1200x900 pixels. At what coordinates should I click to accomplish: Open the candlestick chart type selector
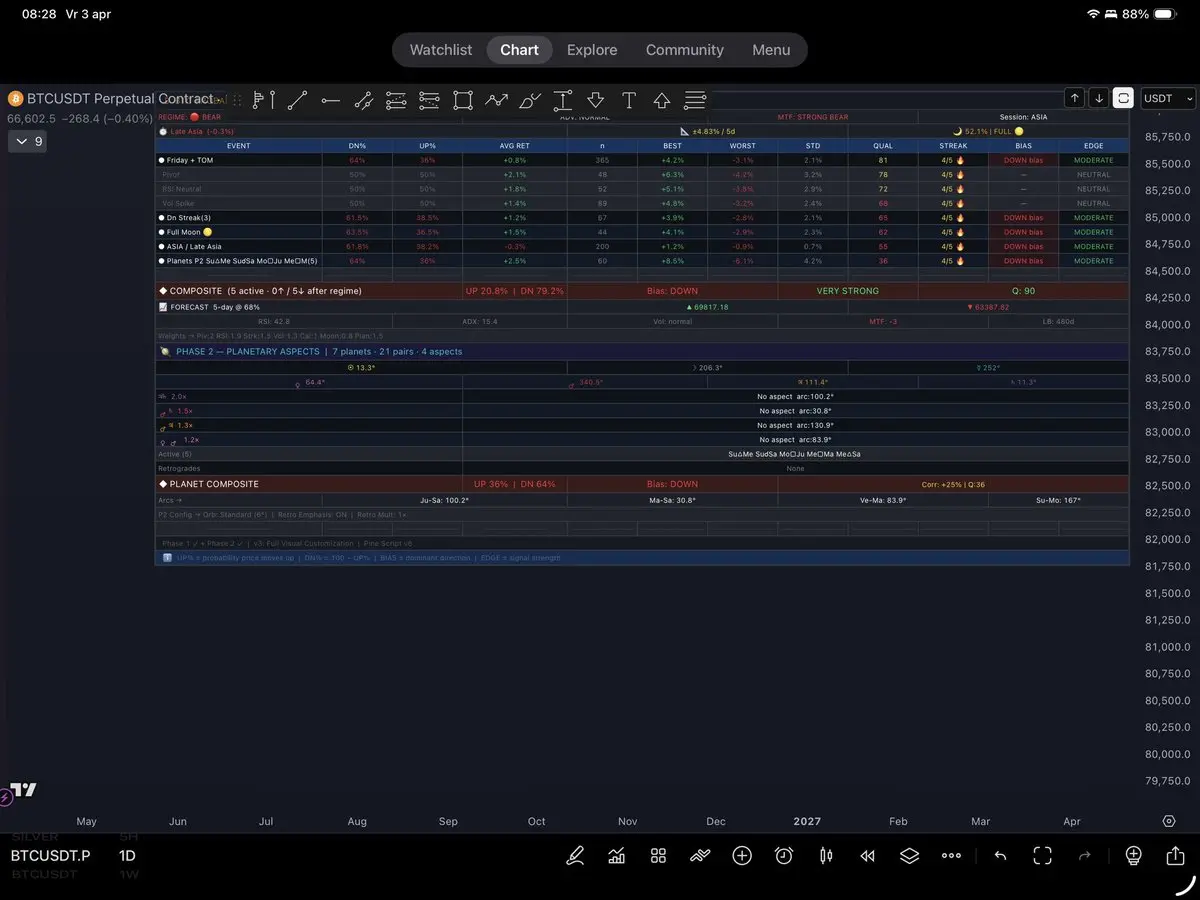click(x=826, y=856)
